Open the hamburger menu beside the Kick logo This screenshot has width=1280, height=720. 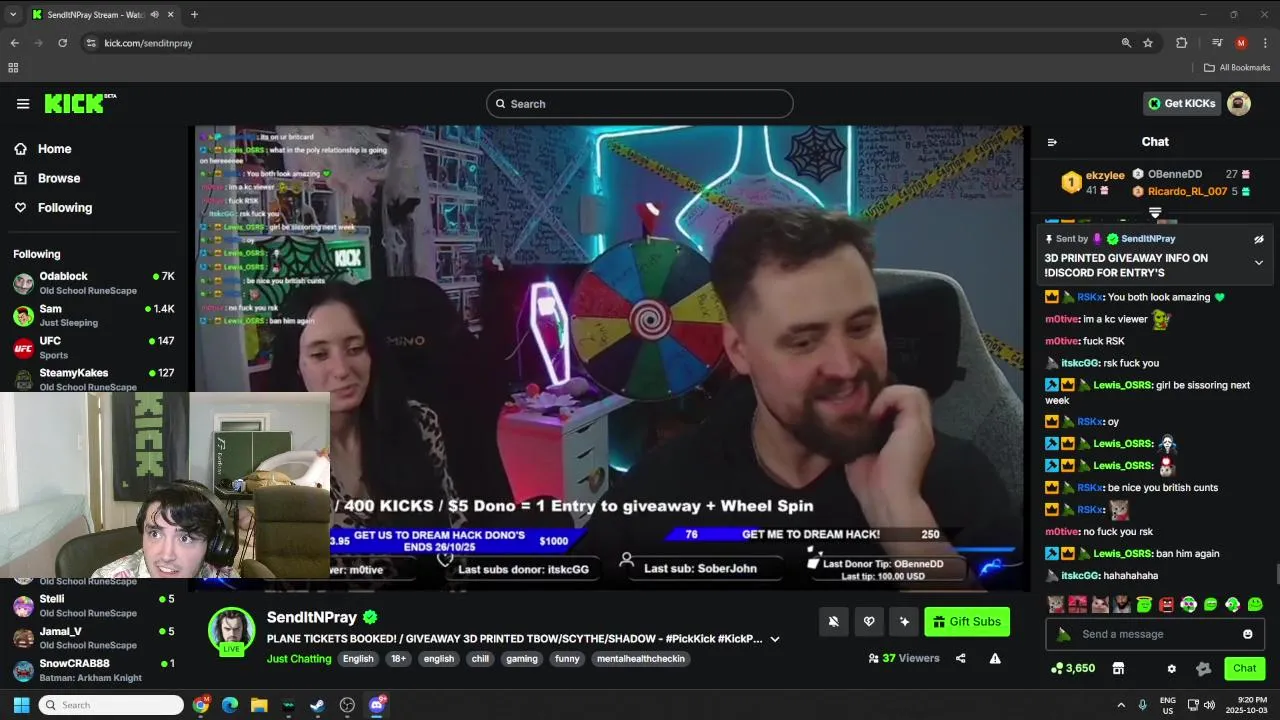(x=23, y=104)
